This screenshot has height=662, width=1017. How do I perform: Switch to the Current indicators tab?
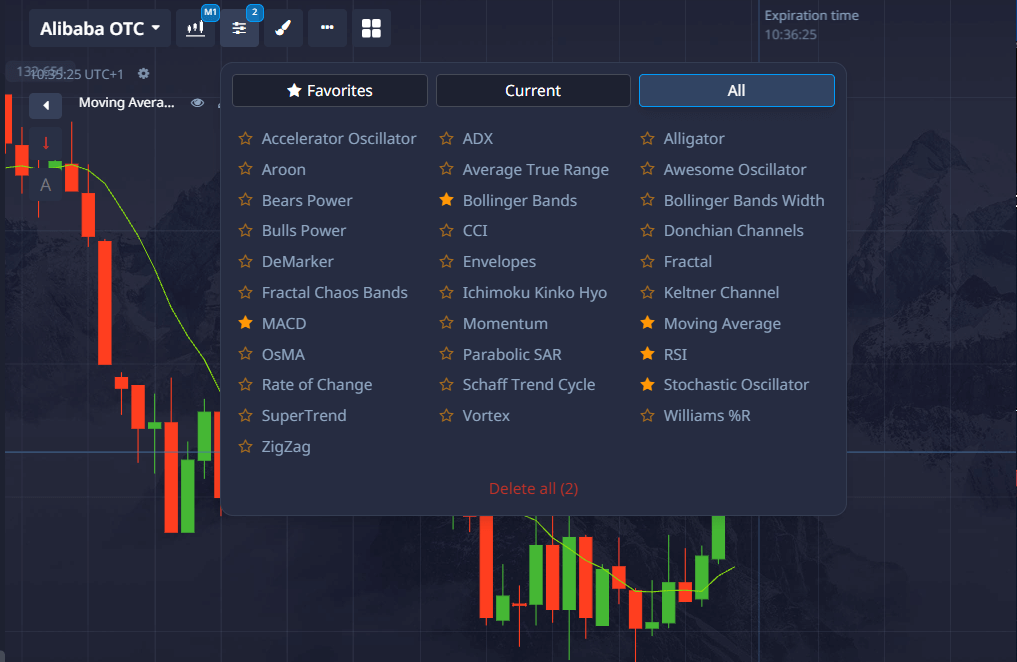533,91
